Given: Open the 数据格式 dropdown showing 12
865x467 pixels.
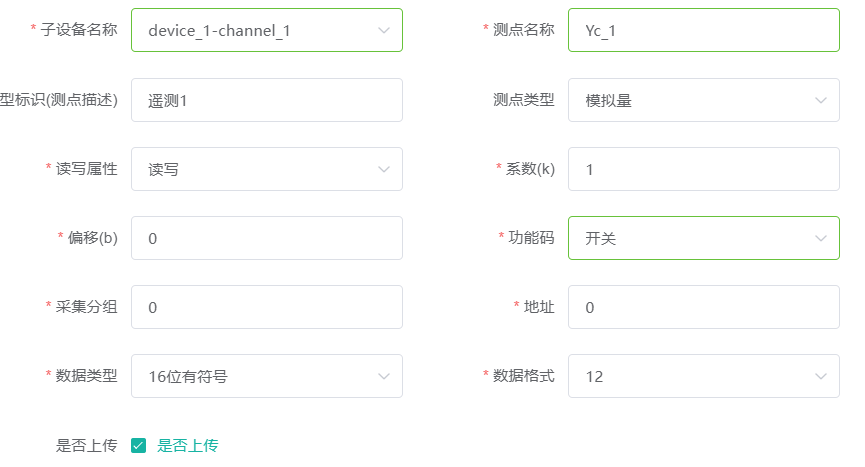Looking at the screenshot, I should 704,376.
